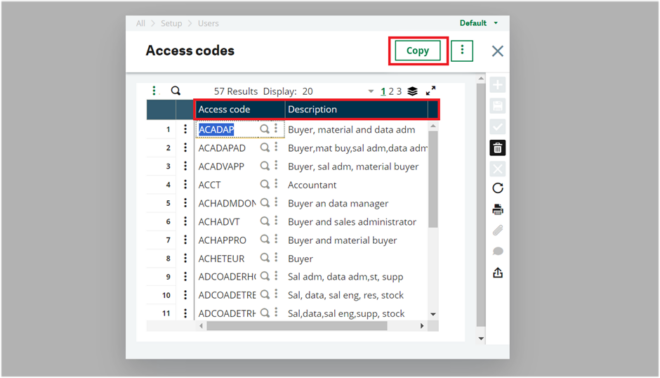
Task: Open row 10 line actions menu
Action: [x=185, y=295]
